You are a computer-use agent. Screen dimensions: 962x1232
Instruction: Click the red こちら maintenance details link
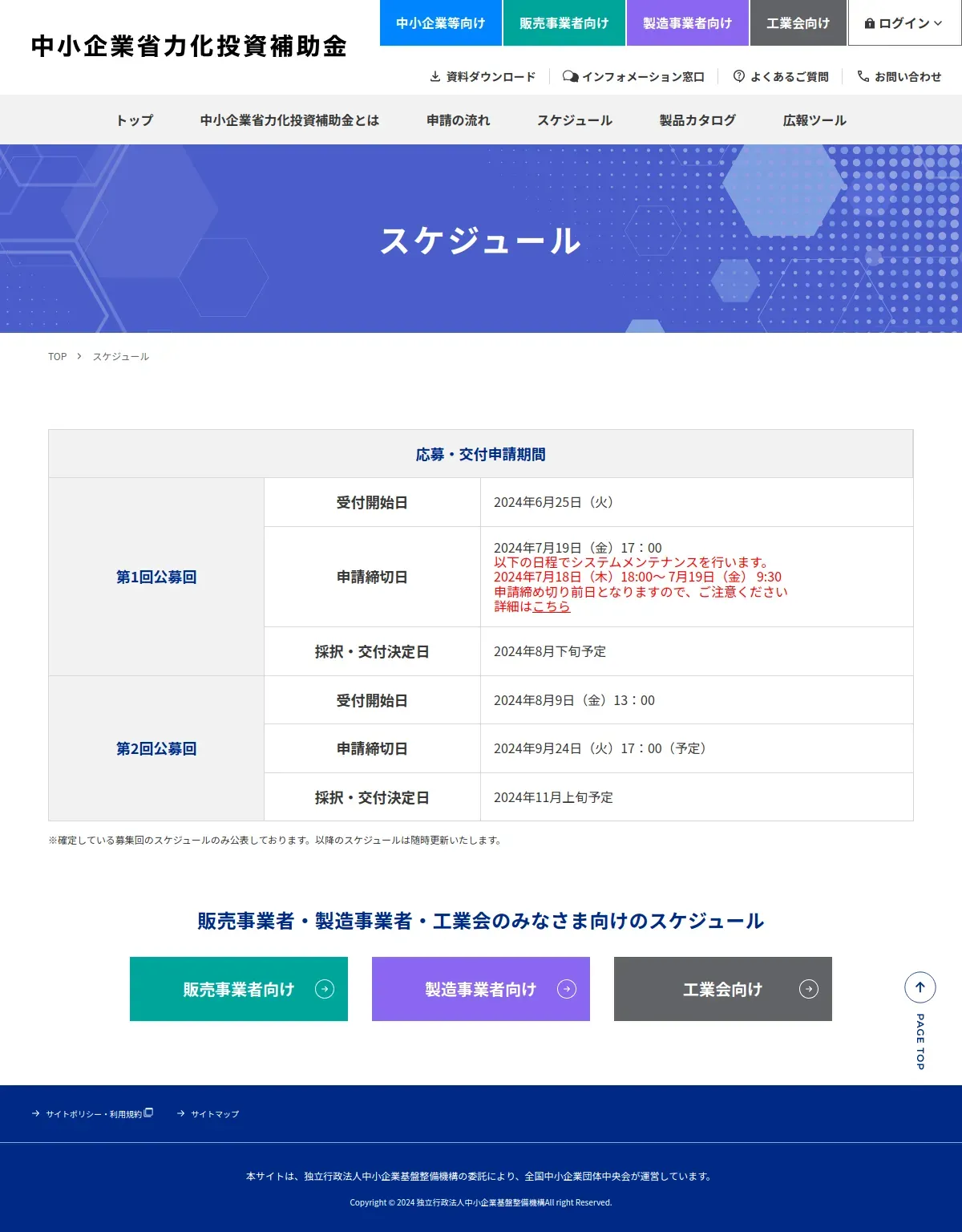[x=552, y=606]
